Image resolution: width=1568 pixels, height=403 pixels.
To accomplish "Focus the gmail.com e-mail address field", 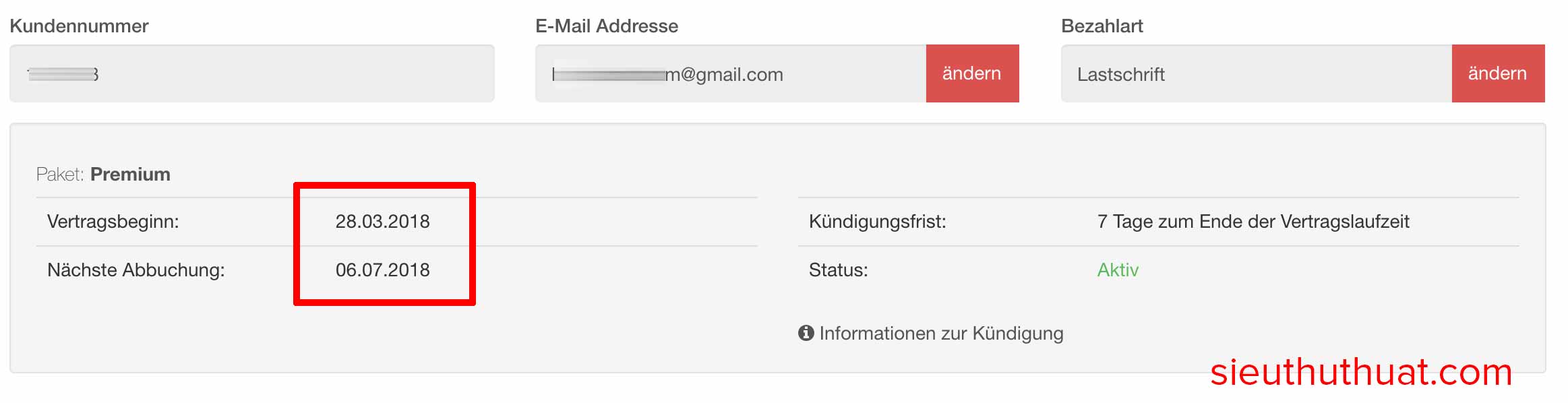I will pyautogui.click(x=730, y=73).
